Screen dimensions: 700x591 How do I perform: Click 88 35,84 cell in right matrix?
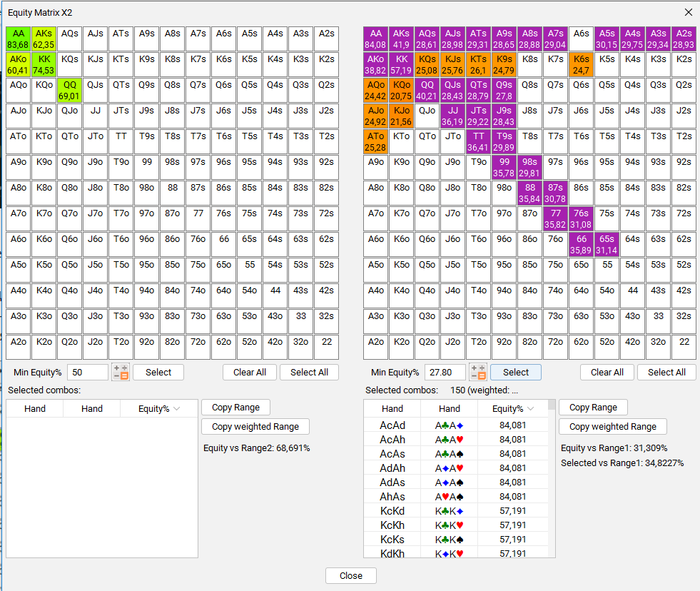click(530, 193)
